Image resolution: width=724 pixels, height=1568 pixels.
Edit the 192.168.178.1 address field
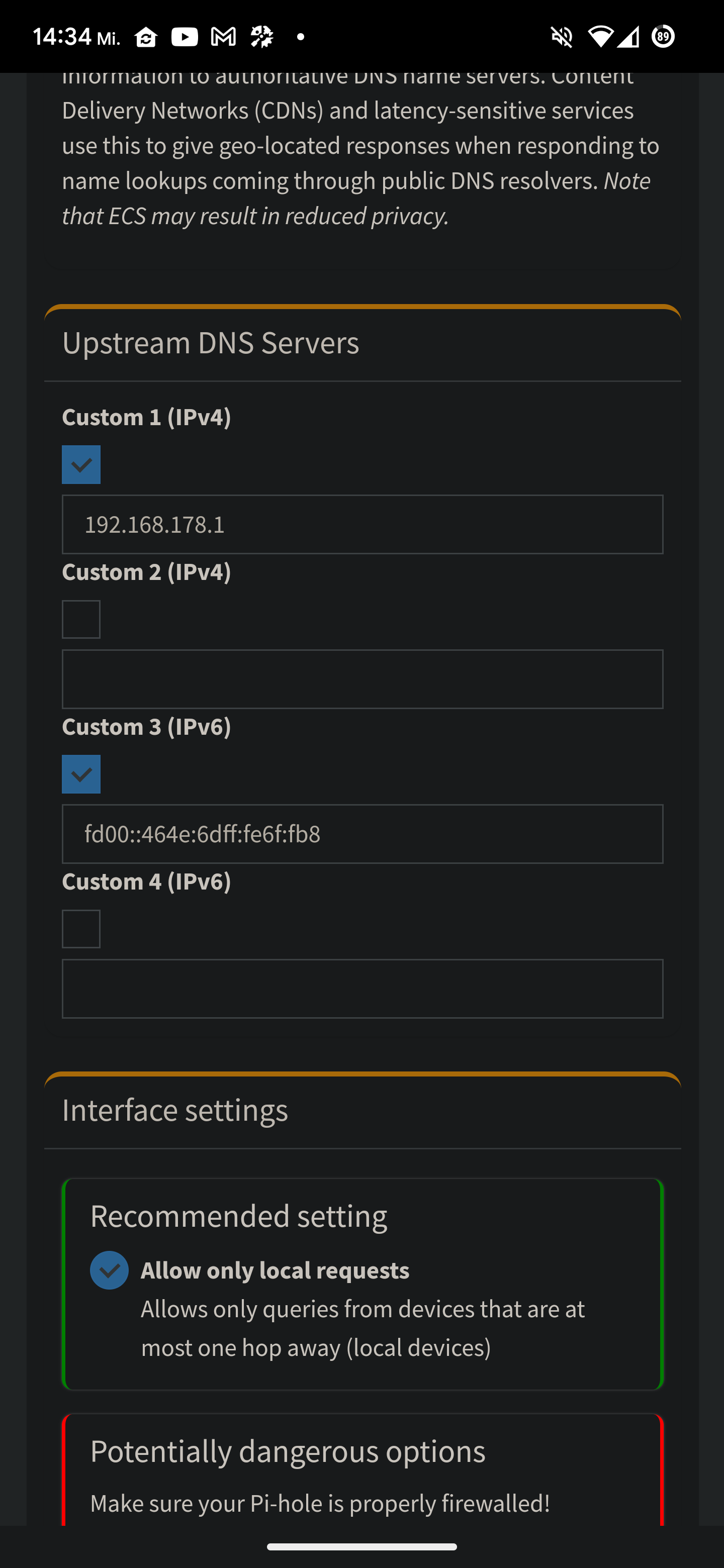pyautogui.click(x=363, y=524)
